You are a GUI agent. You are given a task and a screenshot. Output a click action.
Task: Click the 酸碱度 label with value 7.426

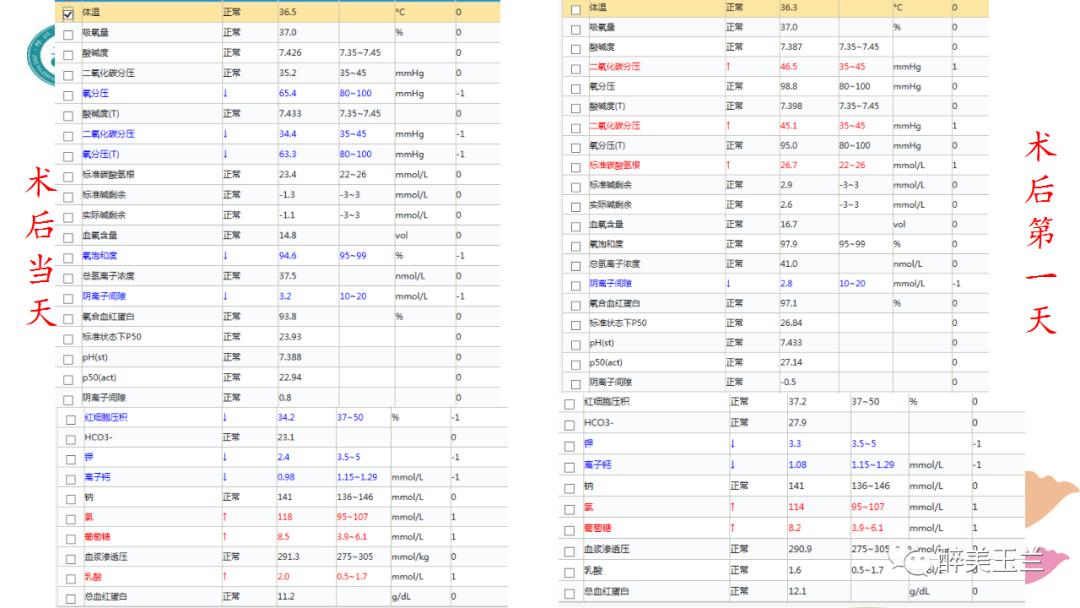[95, 53]
